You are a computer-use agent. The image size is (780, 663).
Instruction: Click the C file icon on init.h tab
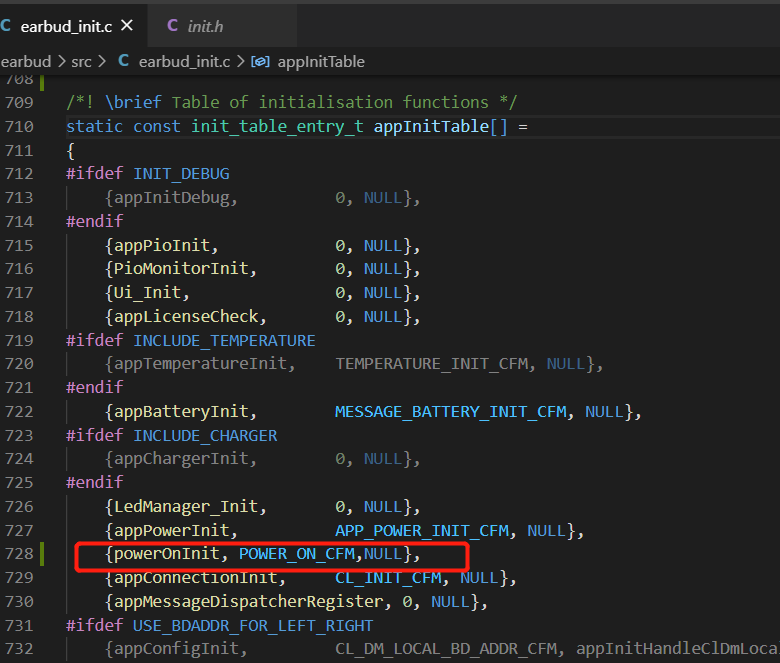(x=173, y=26)
